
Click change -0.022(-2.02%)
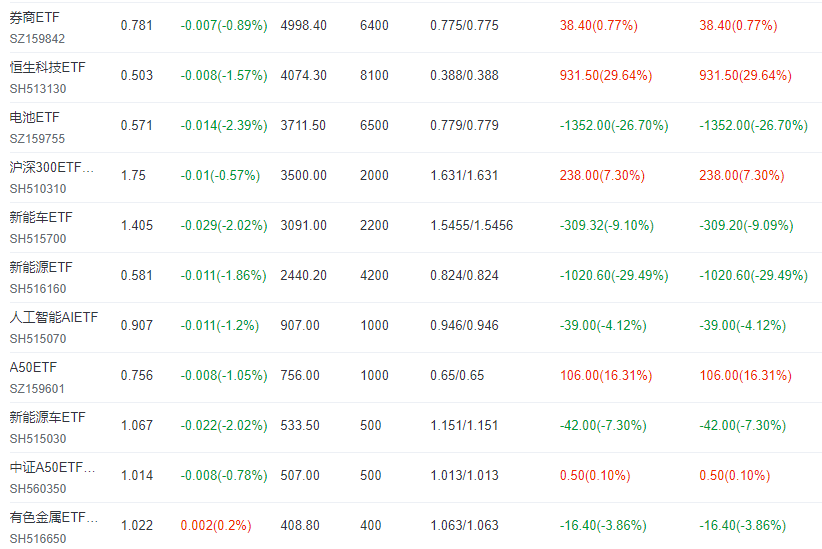224,426
